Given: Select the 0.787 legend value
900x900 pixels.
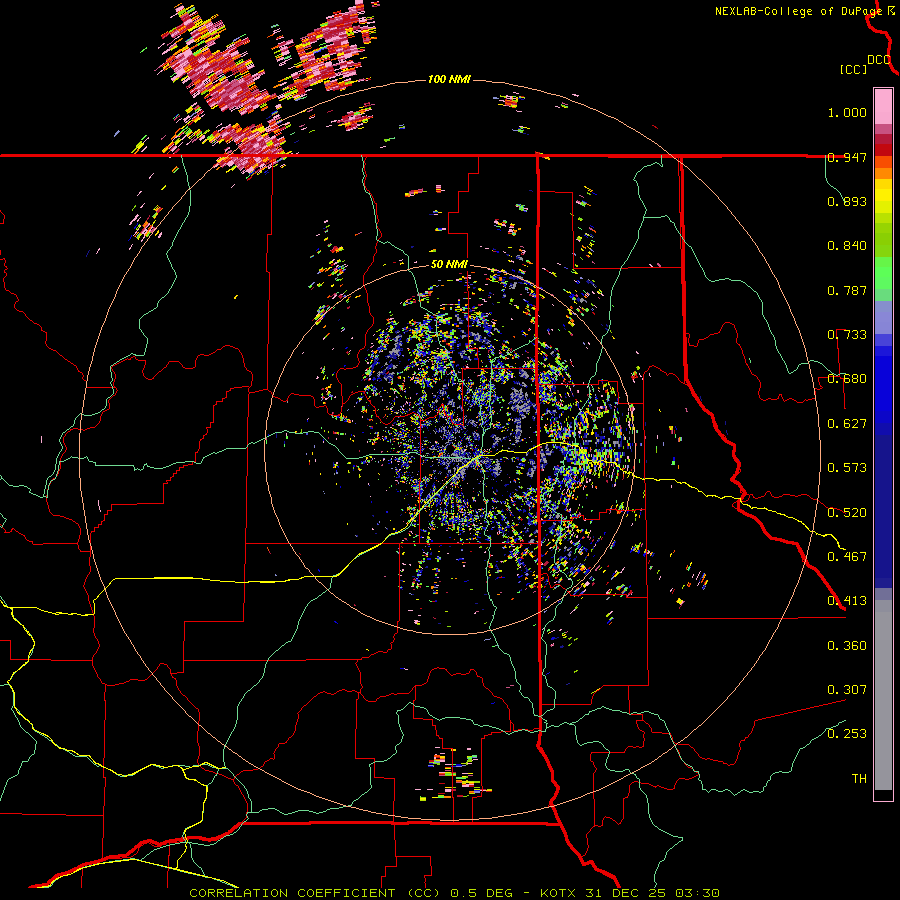Looking at the screenshot, I should pos(847,290).
